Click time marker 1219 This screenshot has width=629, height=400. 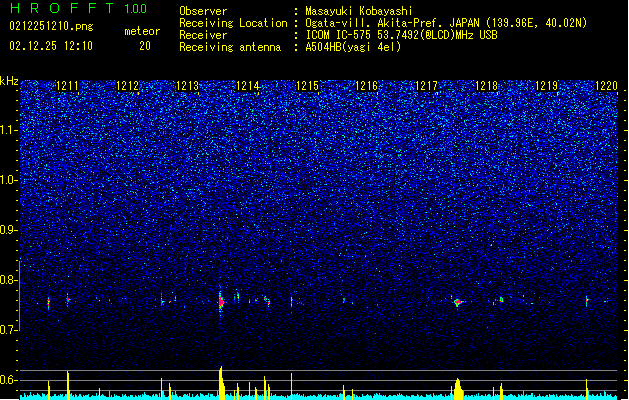tap(546, 85)
